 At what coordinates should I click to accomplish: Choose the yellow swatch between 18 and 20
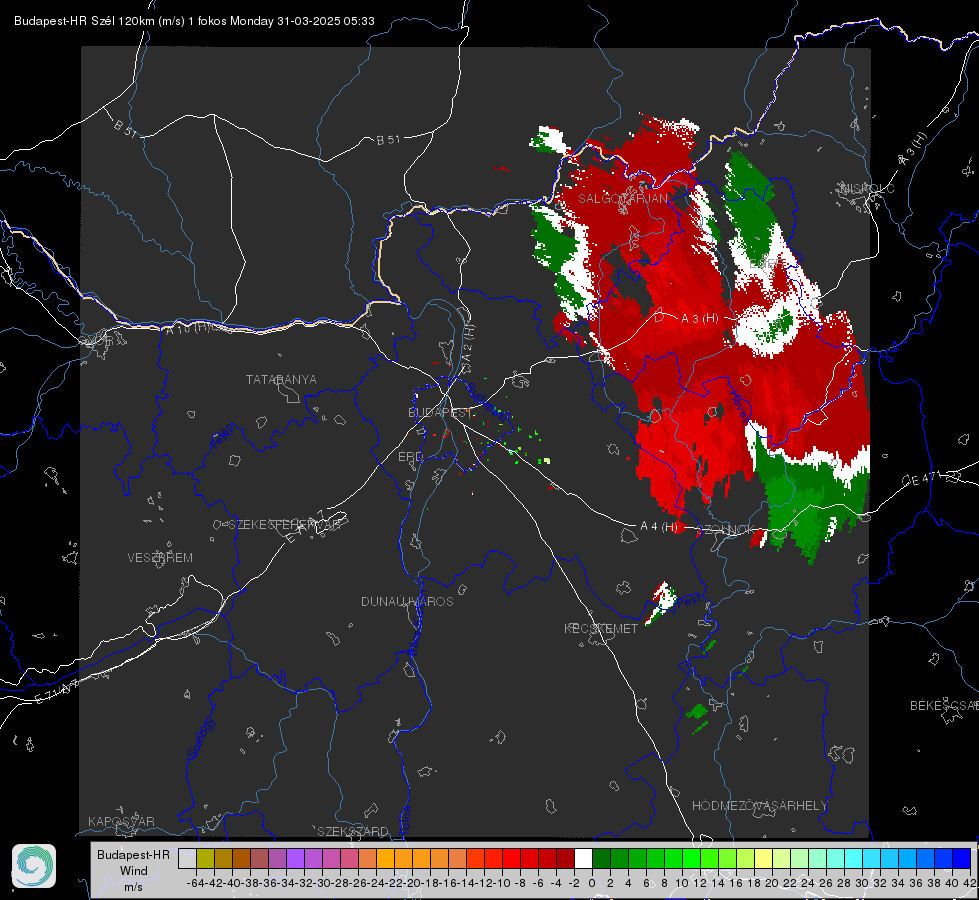763,858
